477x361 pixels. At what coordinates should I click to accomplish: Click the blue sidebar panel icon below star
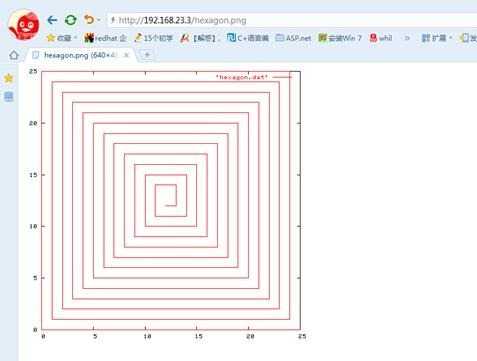(9, 97)
